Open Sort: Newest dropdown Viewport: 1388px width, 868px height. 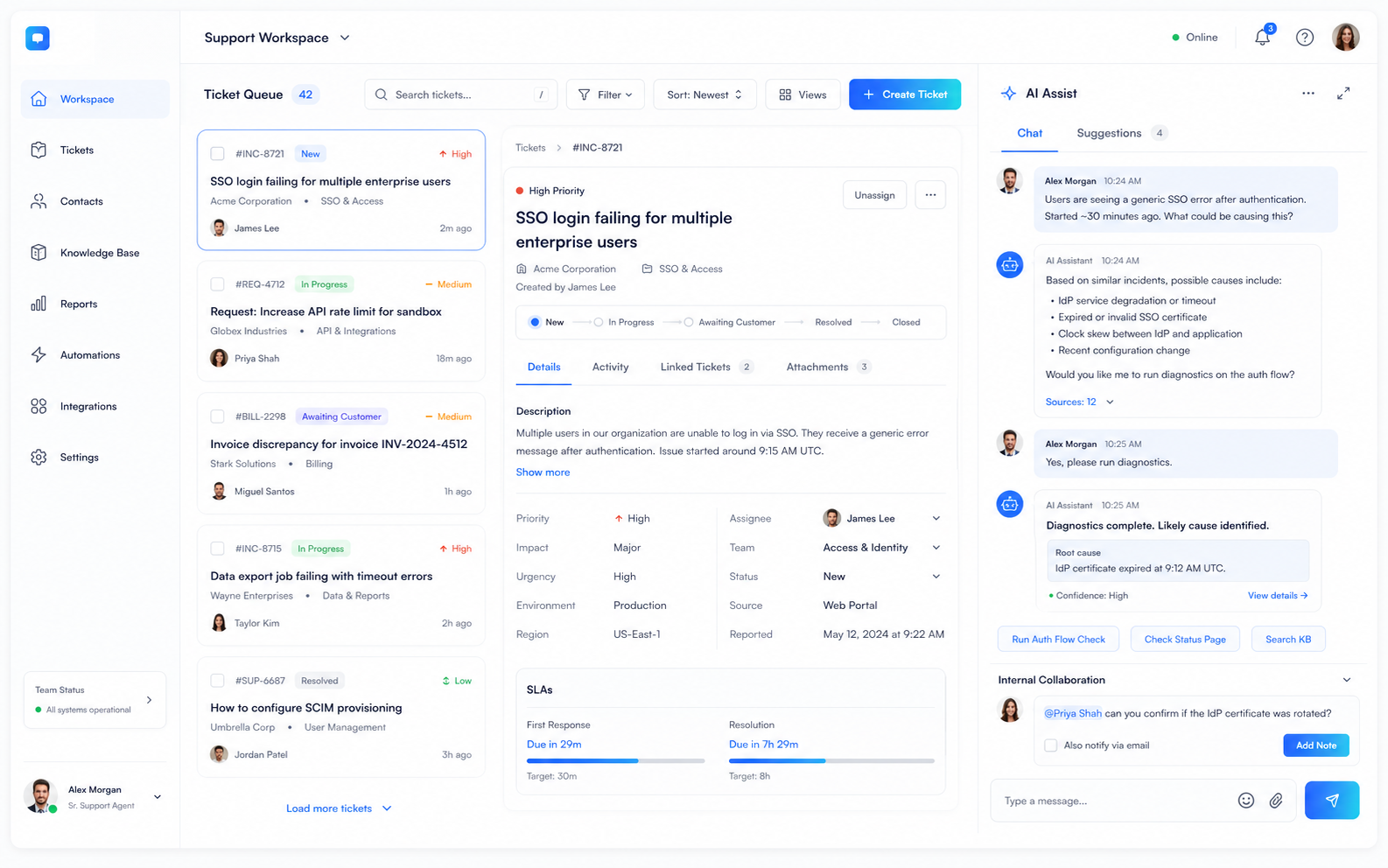(x=705, y=94)
